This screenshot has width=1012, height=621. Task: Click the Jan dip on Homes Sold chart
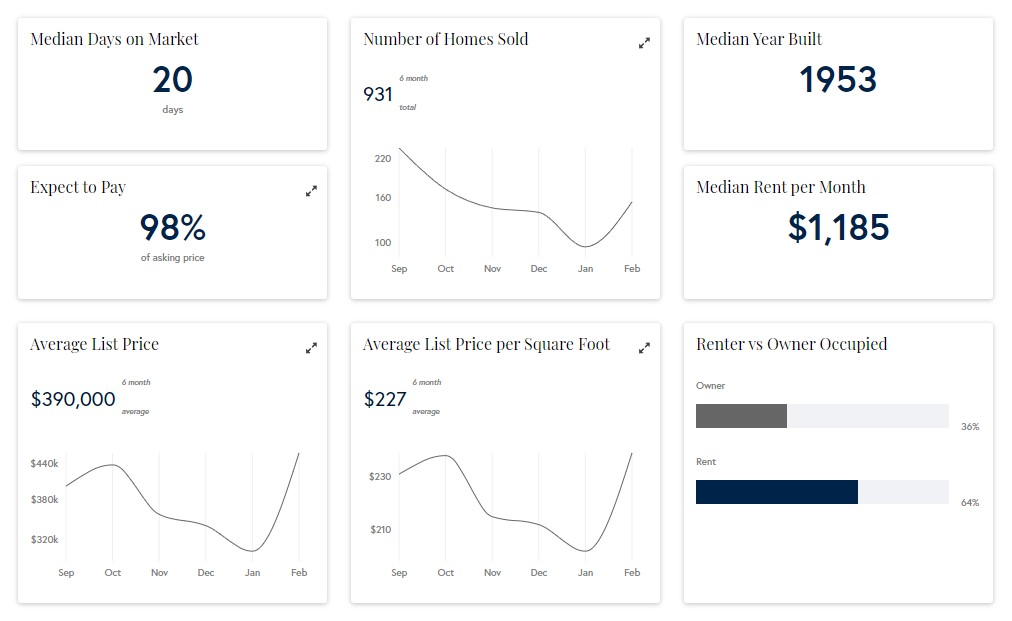(586, 244)
